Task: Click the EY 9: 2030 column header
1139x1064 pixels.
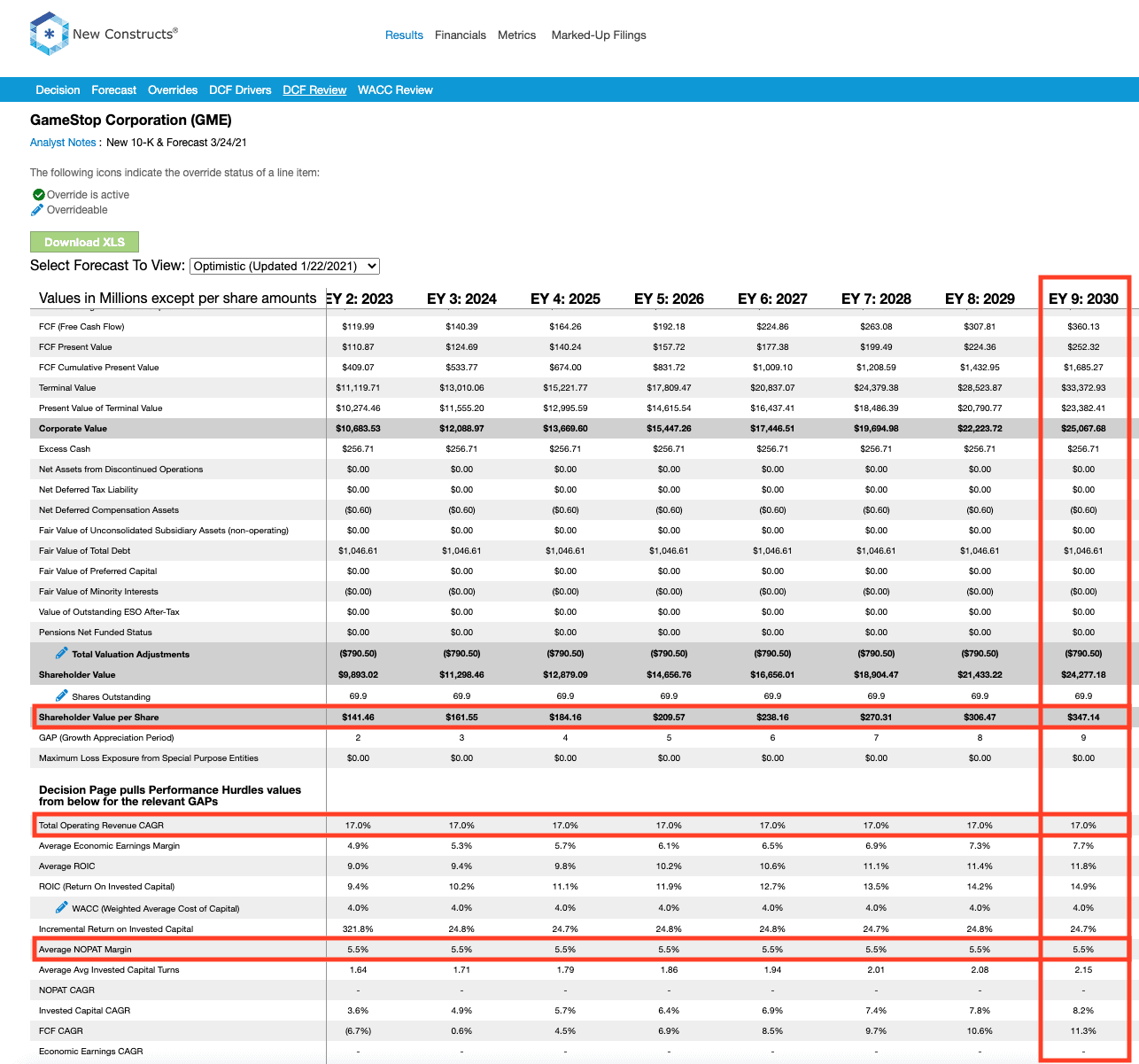Action: pos(1083,299)
